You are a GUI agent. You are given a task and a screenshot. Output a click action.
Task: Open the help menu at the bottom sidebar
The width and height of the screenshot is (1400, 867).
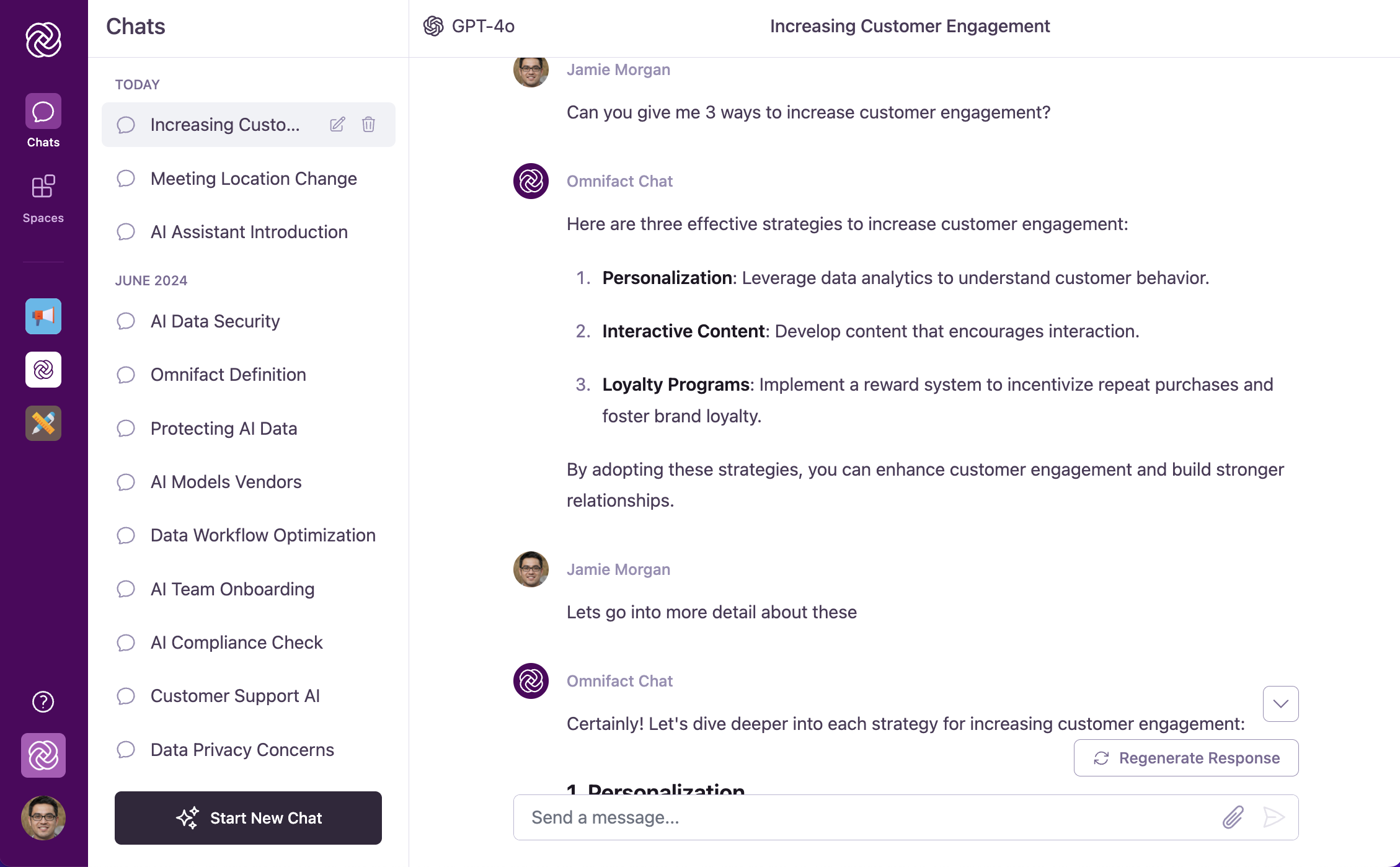click(42, 702)
